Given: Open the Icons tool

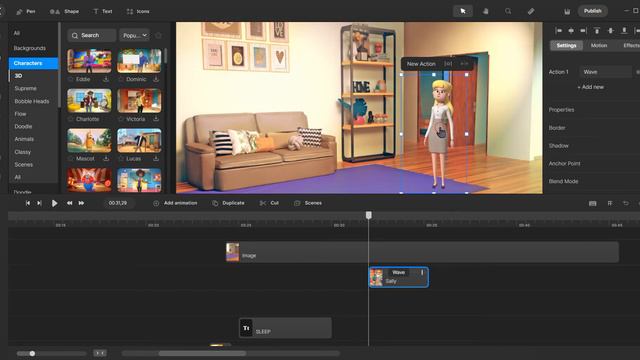Looking at the screenshot, I should (x=138, y=11).
